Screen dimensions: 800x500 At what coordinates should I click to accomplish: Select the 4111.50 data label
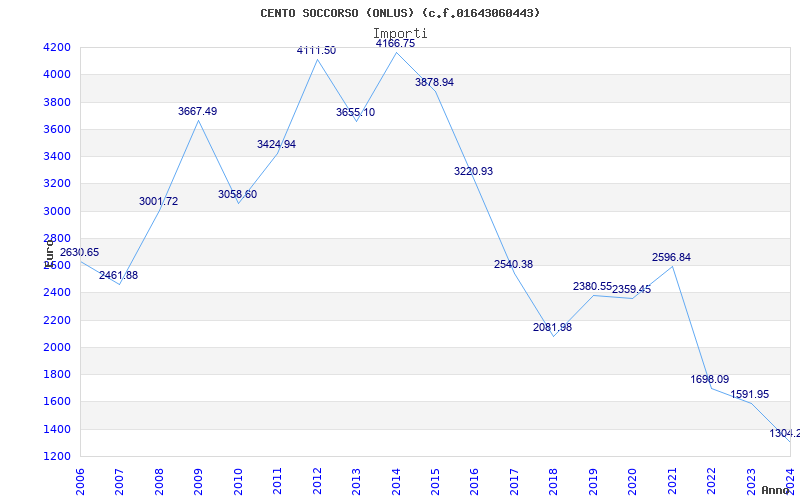click(x=316, y=51)
